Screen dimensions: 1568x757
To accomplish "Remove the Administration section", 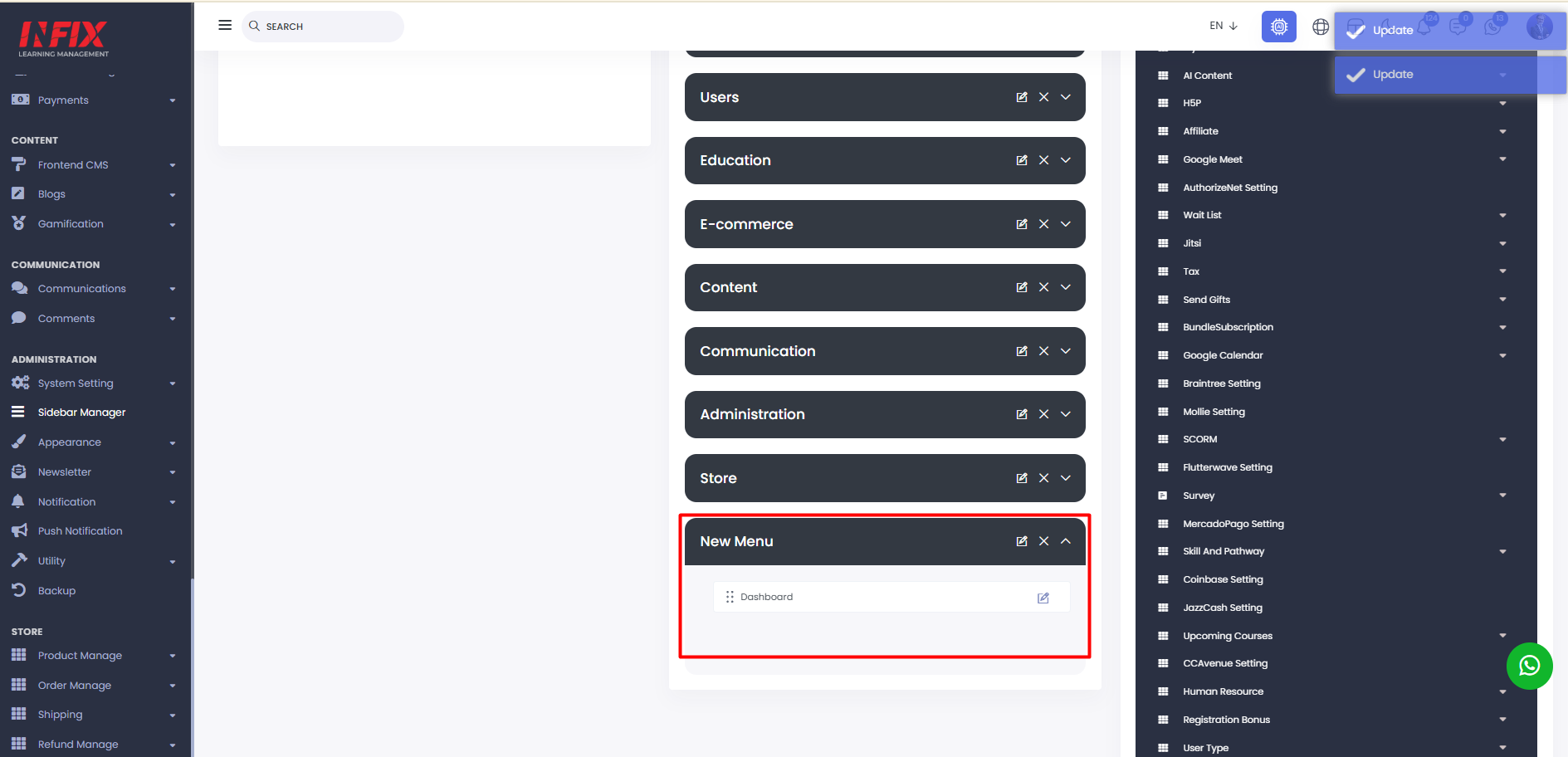I will [x=1044, y=414].
